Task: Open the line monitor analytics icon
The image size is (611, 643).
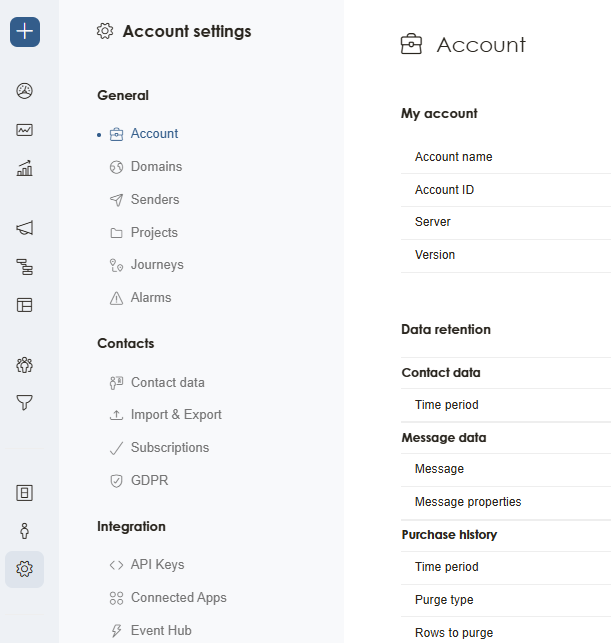Action: pos(25,130)
